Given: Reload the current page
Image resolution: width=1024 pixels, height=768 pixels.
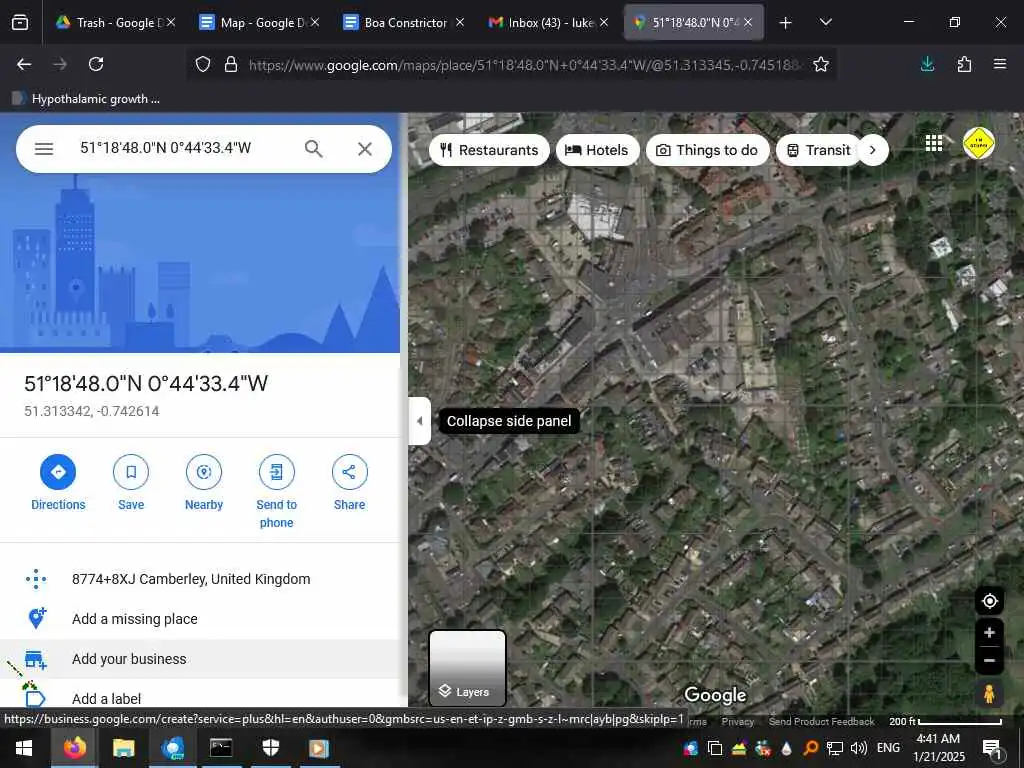Looking at the screenshot, I should click(96, 64).
